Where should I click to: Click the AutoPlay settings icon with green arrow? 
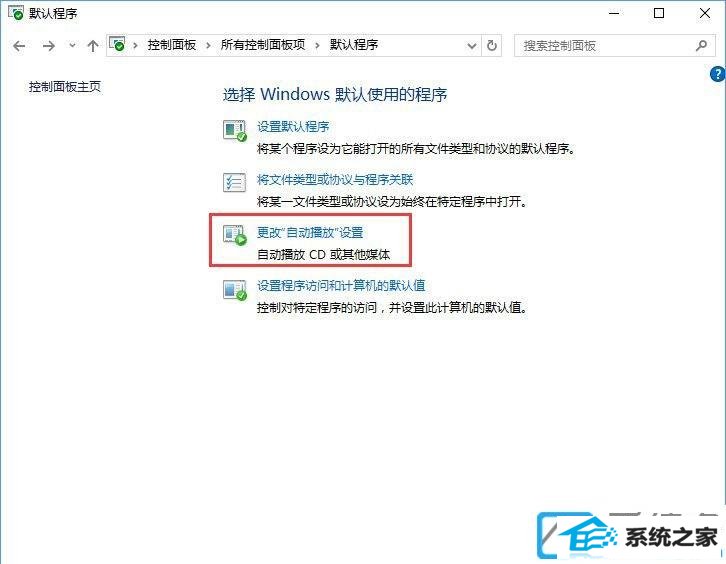point(235,235)
